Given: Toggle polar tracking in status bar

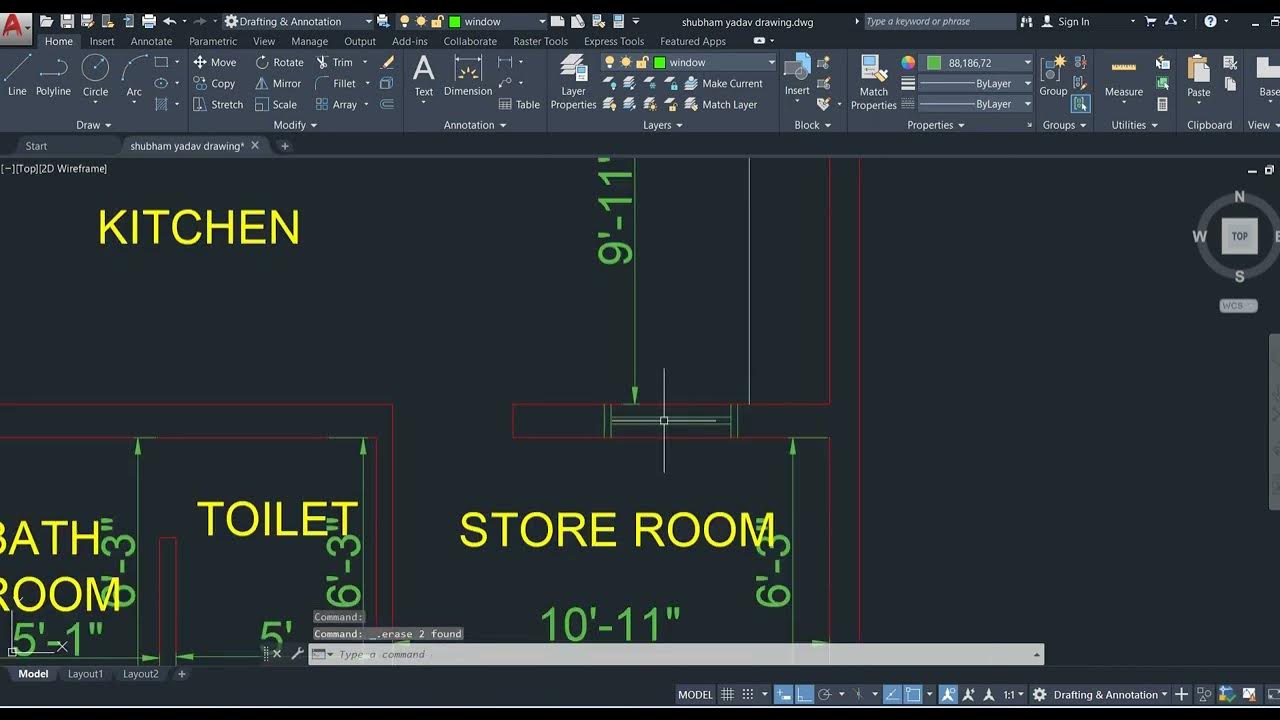Looking at the screenshot, I should [x=825, y=694].
